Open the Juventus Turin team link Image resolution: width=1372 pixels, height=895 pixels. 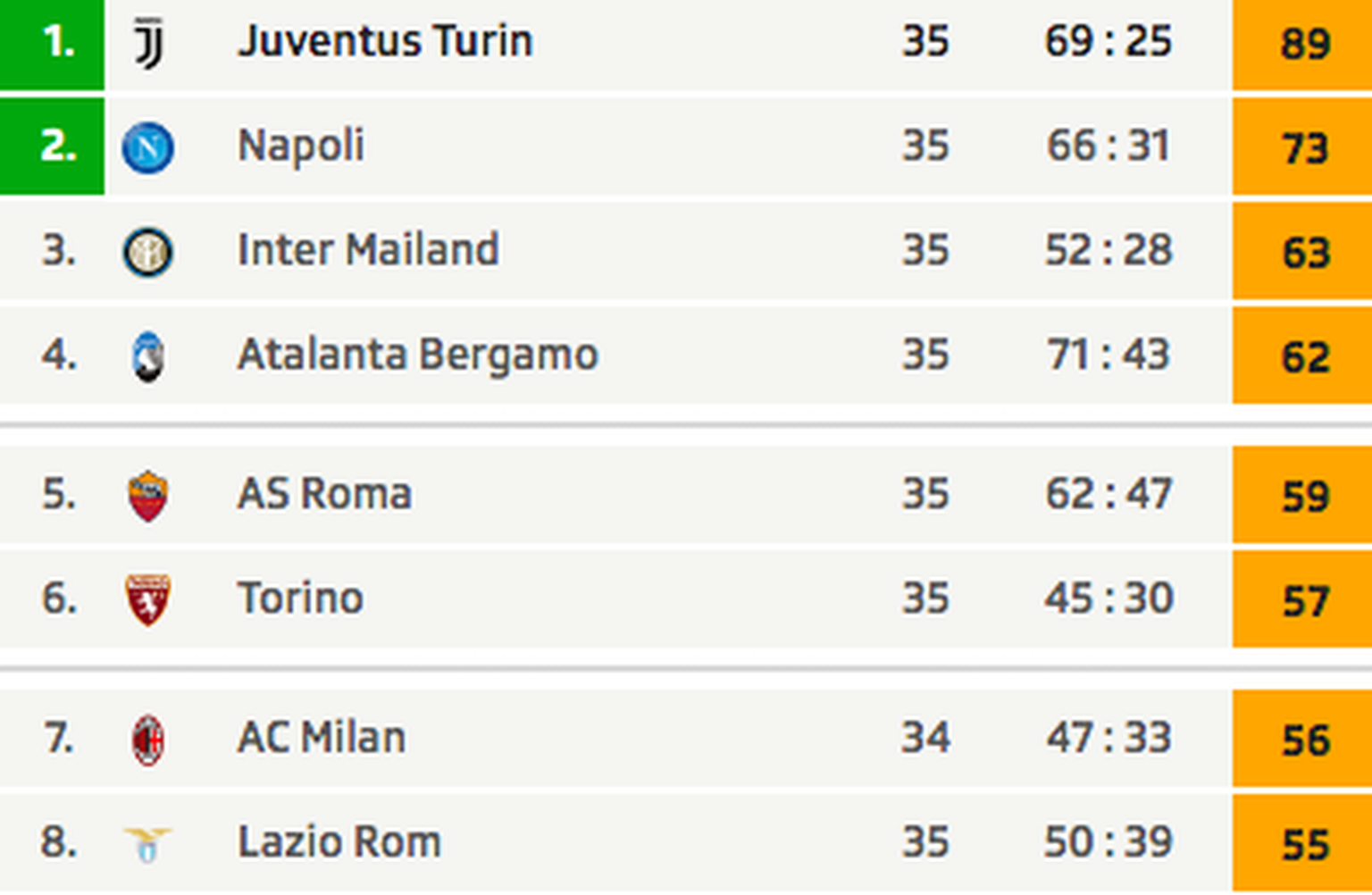click(385, 42)
